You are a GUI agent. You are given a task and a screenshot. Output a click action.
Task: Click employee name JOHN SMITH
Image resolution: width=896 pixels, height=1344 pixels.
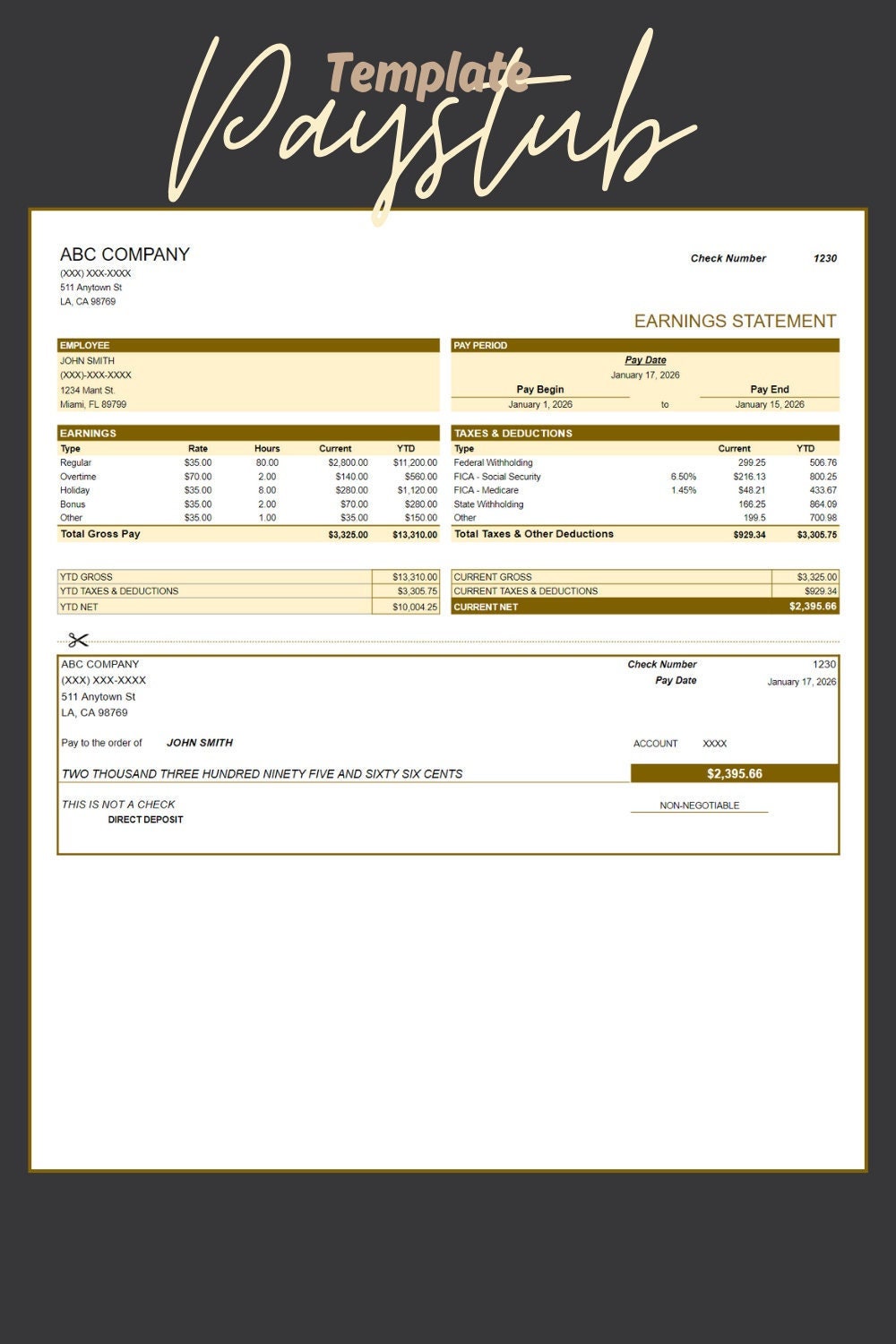84,361
